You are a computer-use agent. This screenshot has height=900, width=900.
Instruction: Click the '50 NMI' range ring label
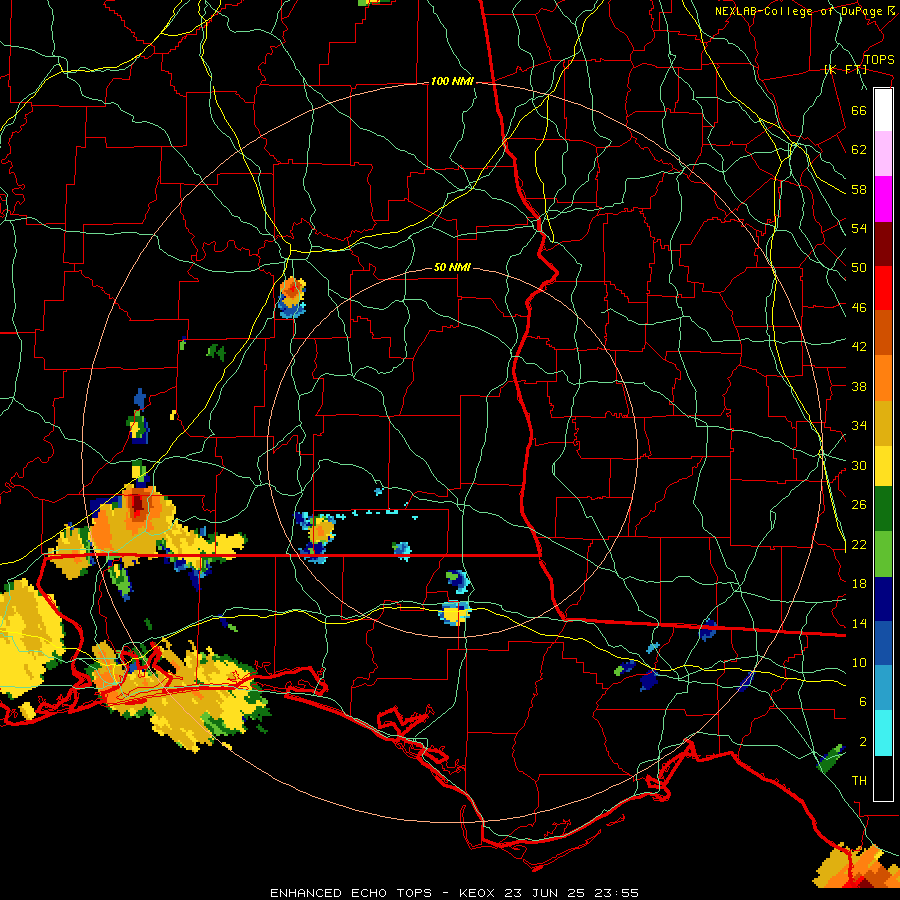[452, 267]
